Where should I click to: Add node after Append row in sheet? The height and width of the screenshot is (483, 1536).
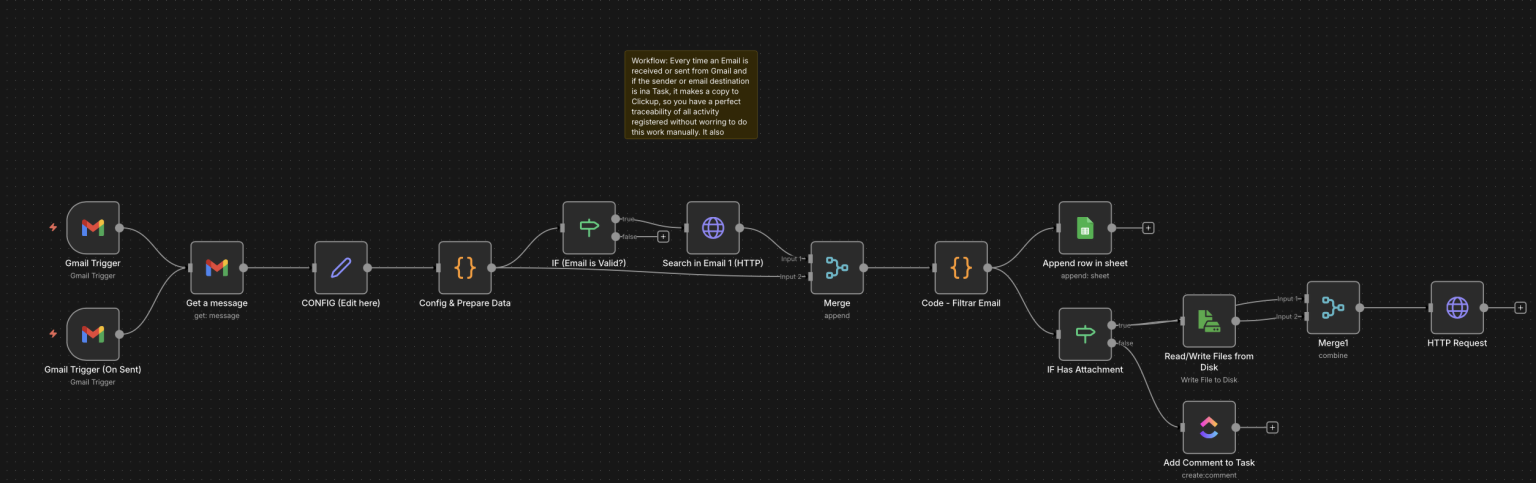[1148, 228]
